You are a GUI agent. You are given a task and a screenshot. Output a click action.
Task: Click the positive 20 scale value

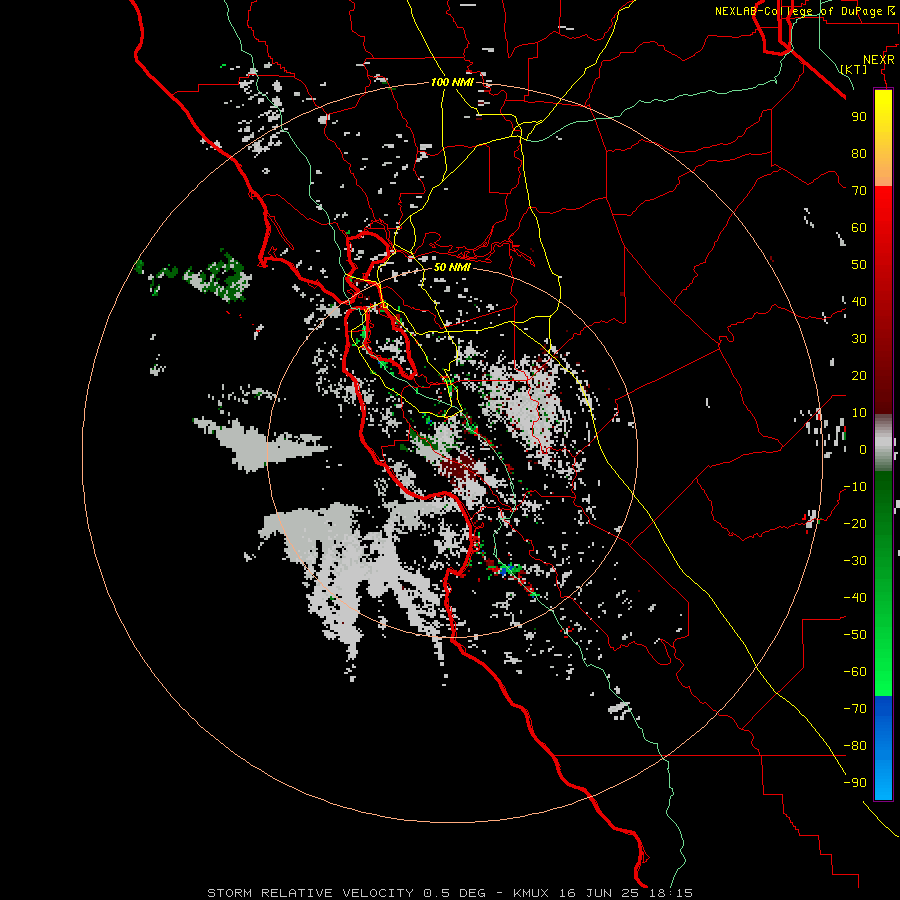pyautogui.click(x=859, y=375)
